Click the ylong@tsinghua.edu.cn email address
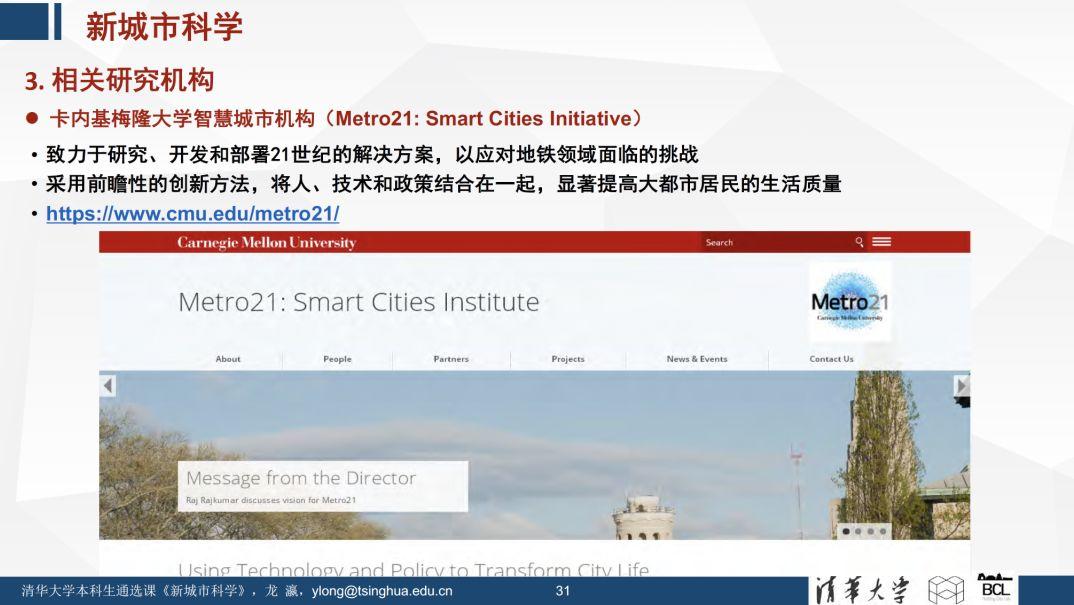This screenshot has height=605, width=1074. coord(382,591)
